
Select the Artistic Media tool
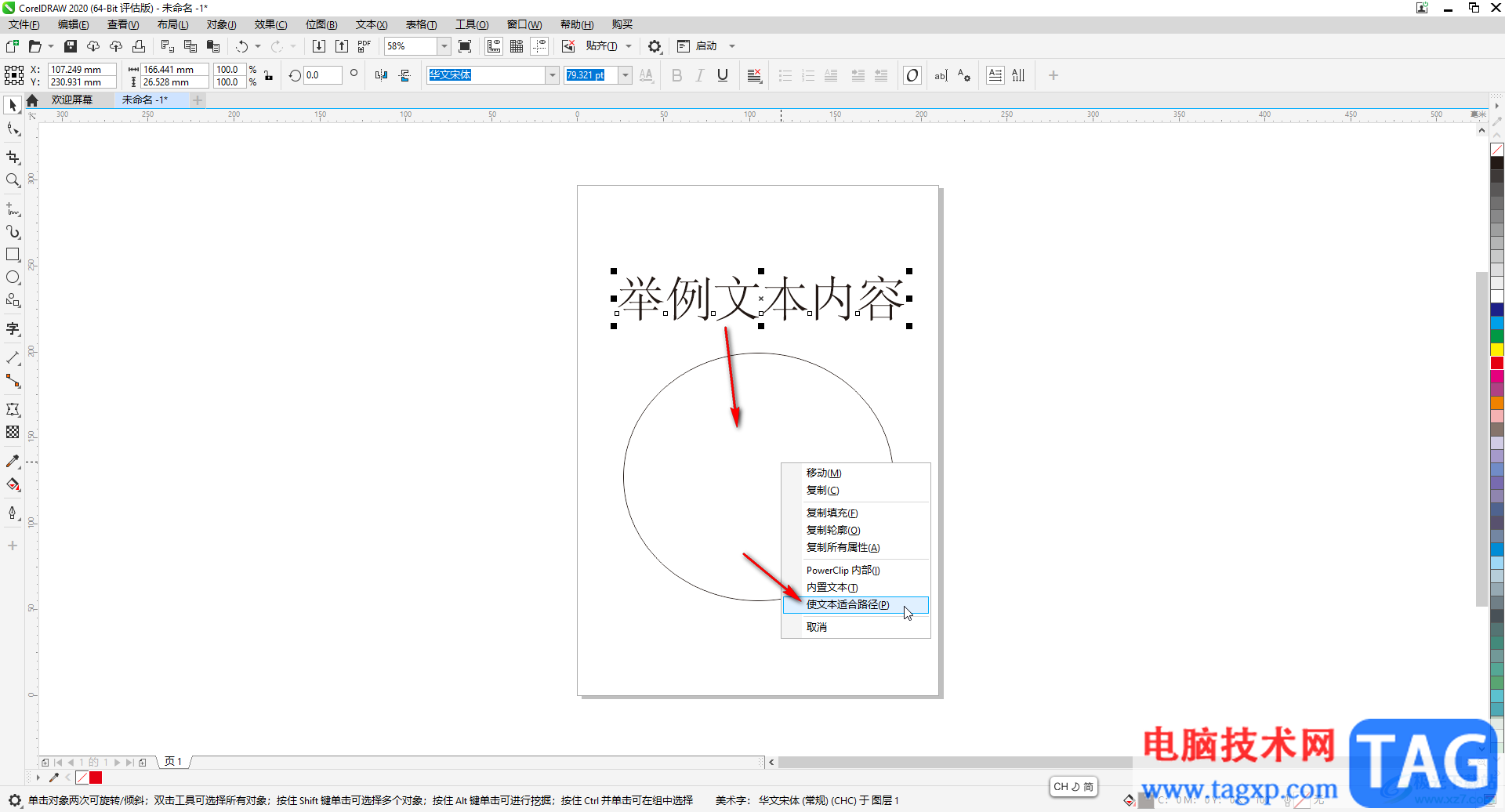pyautogui.click(x=13, y=232)
